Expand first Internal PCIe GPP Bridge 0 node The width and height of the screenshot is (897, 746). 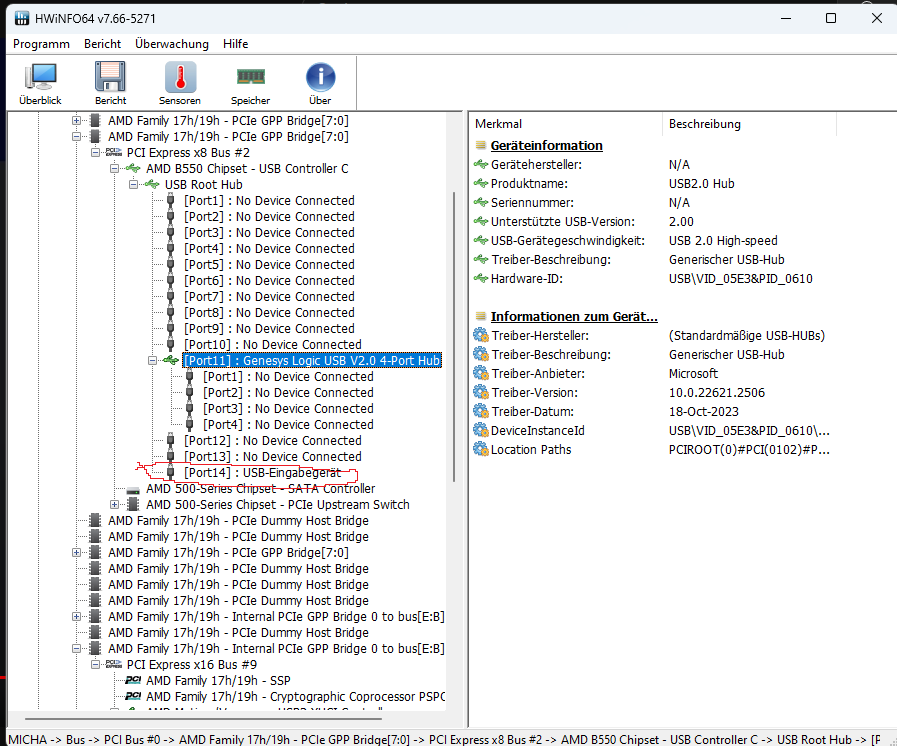[76, 617]
